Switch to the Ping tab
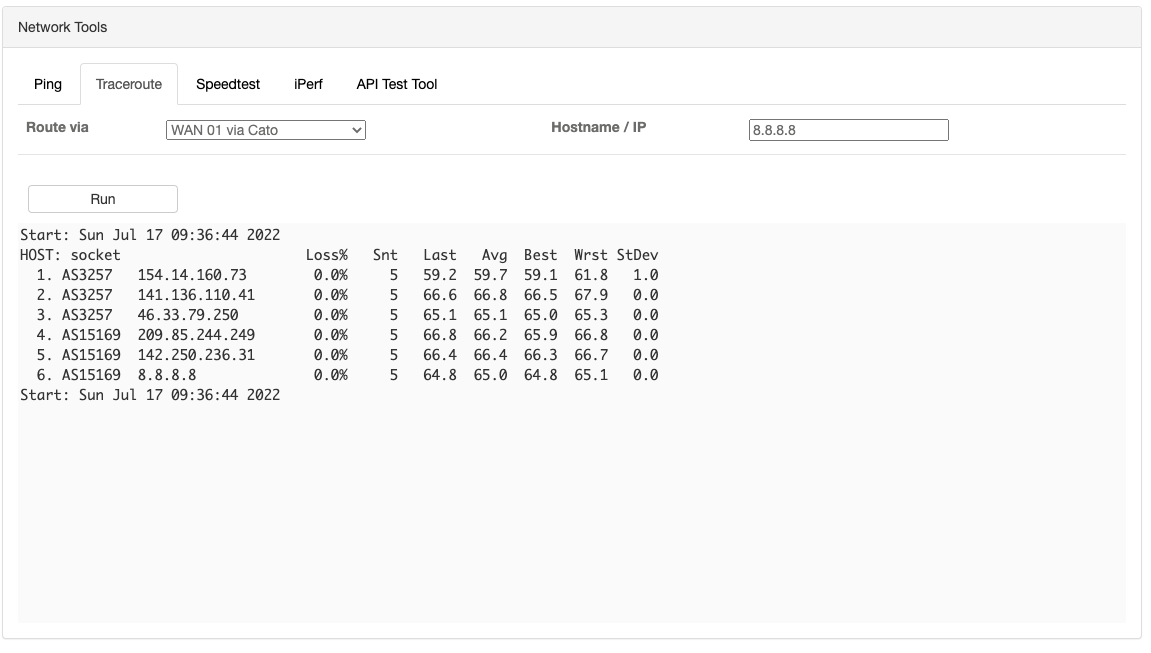 pyautogui.click(x=48, y=84)
